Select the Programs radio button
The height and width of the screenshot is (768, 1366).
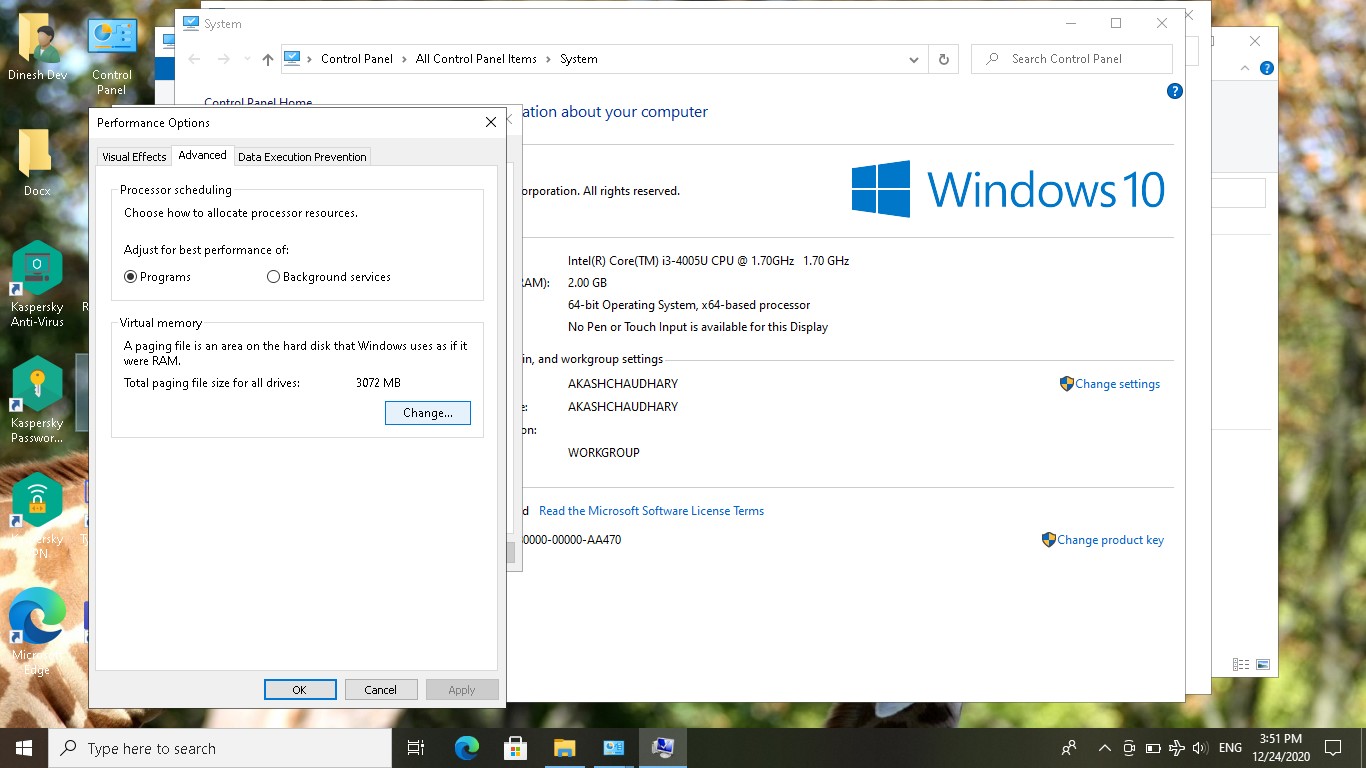pos(131,277)
